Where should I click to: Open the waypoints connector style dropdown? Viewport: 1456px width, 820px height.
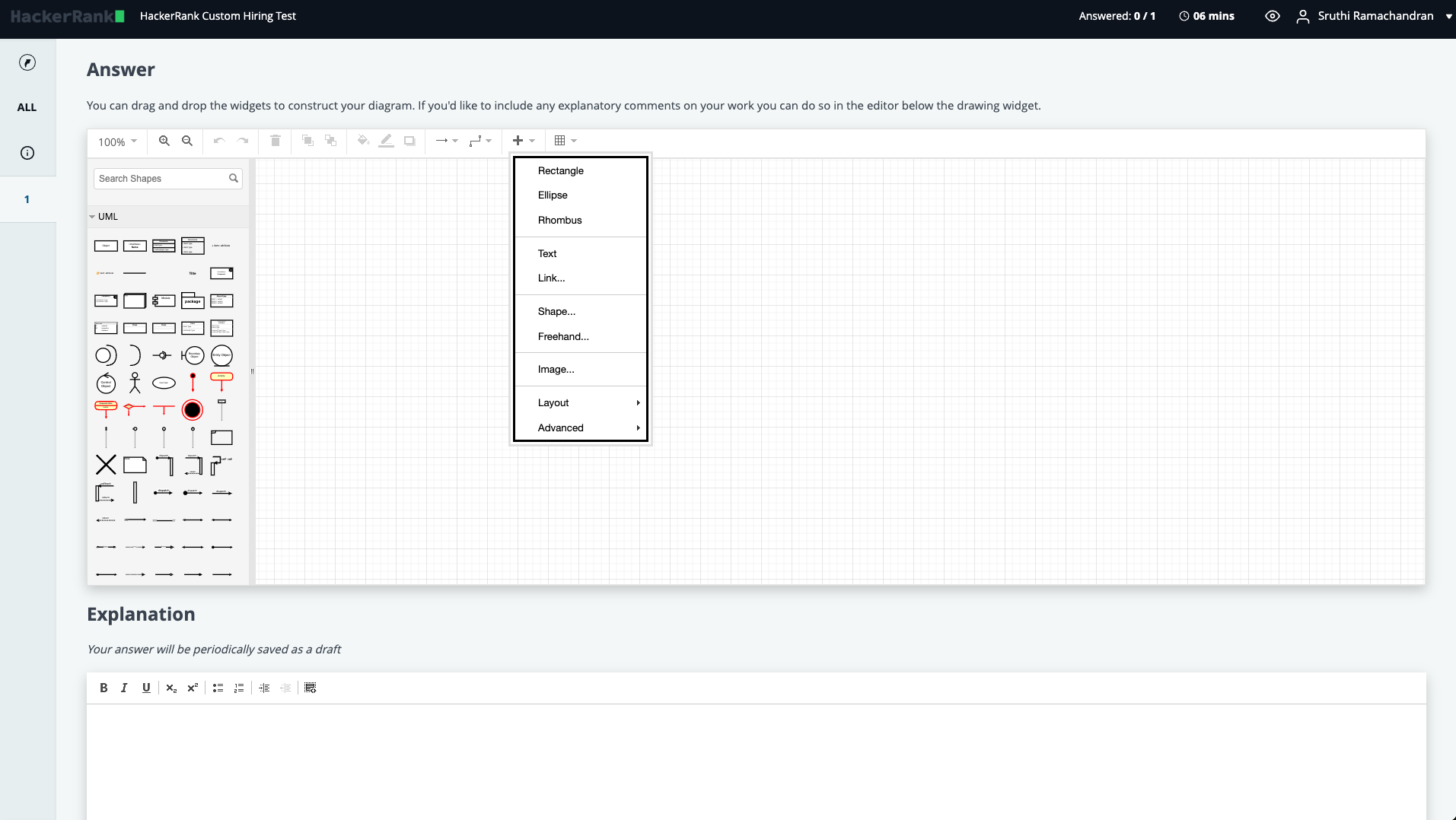(x=480, y=141)
